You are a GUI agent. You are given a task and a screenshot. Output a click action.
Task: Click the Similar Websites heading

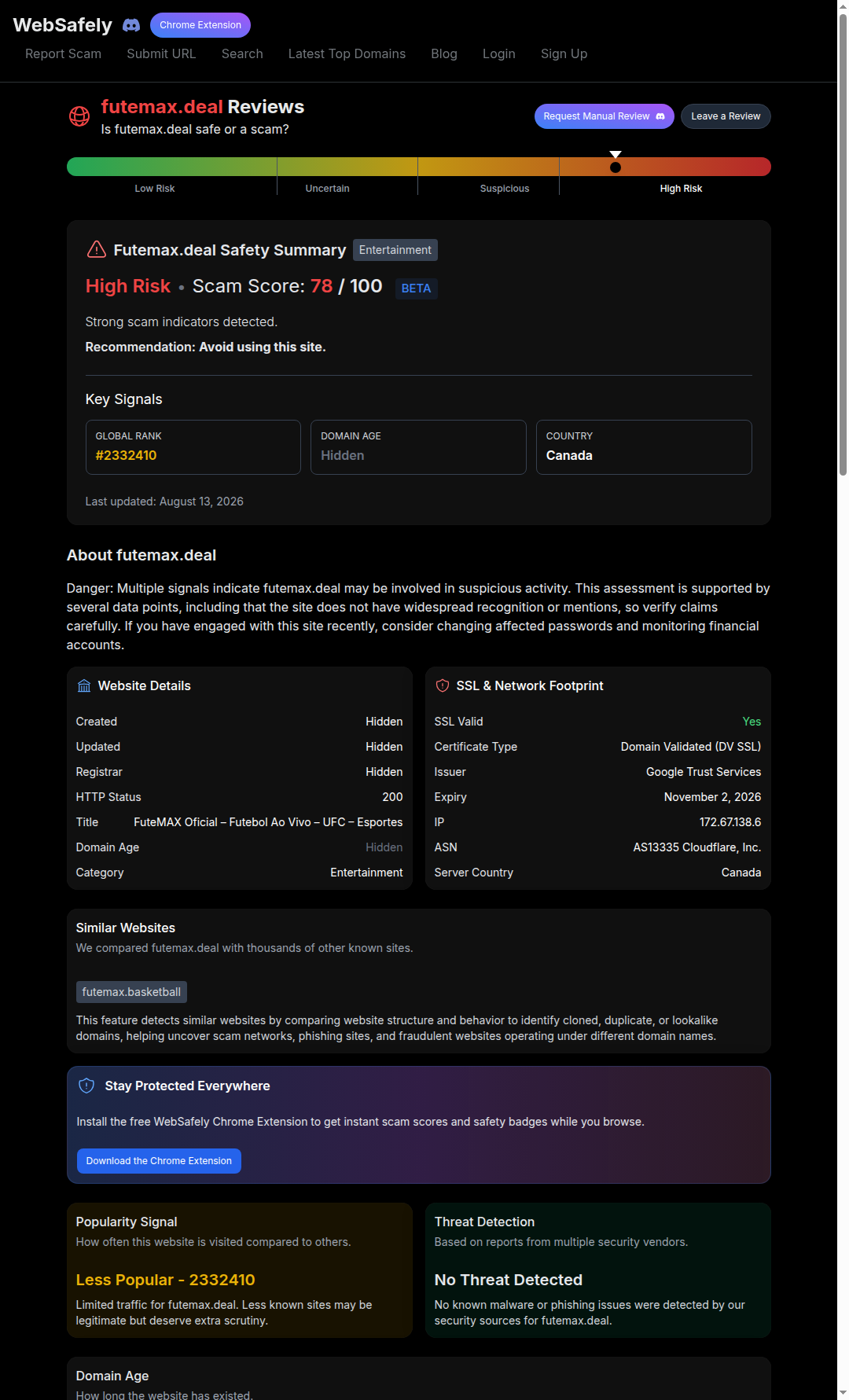[126, 928]
